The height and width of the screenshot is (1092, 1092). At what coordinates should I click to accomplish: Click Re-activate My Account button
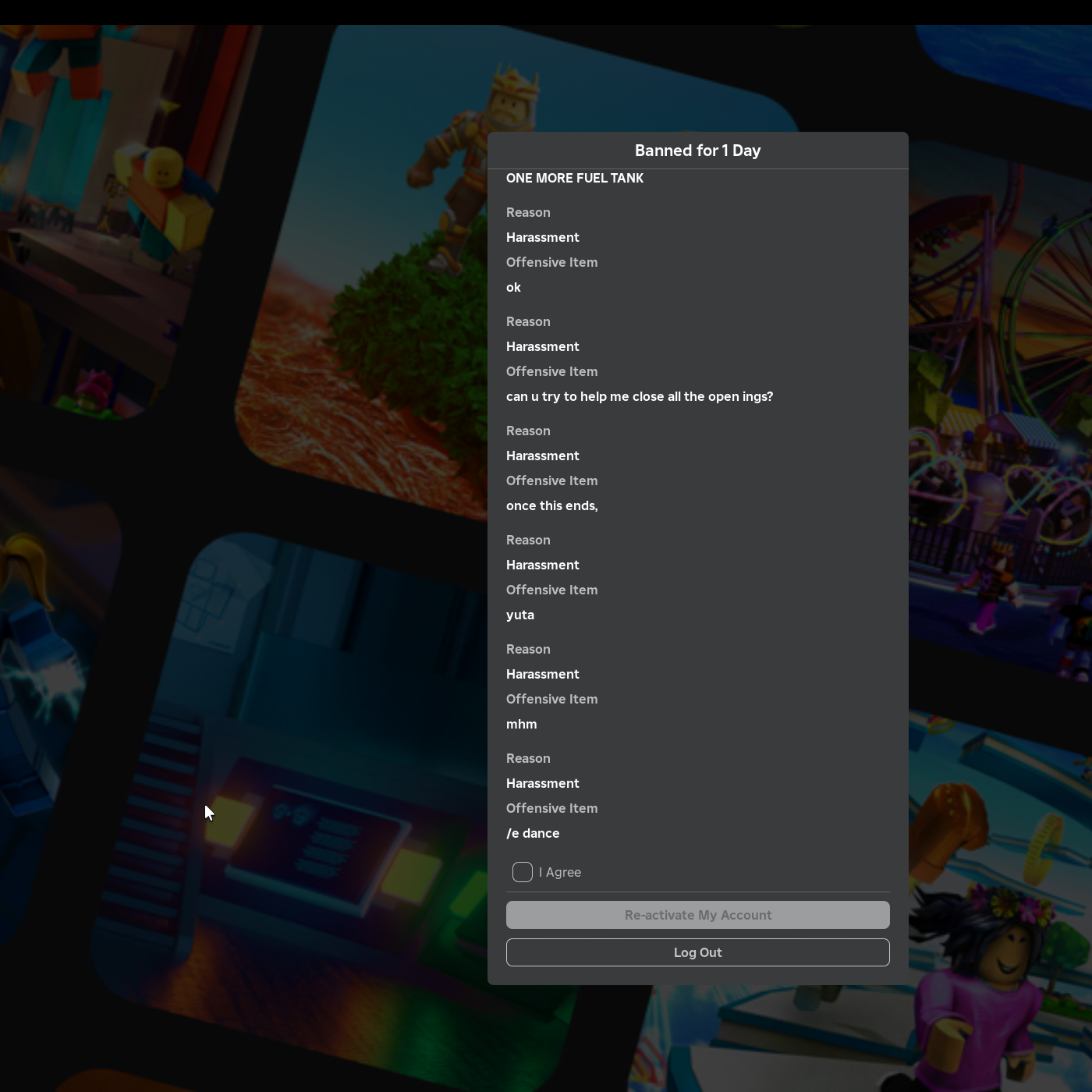pyautogui.click(x=698, y=915)
